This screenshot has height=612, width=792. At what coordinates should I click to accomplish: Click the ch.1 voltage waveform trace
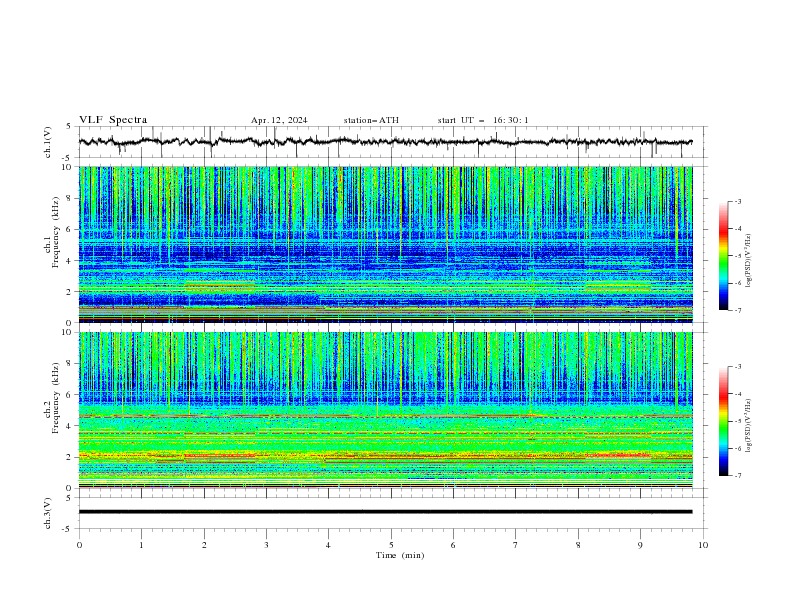click(385, 142)
